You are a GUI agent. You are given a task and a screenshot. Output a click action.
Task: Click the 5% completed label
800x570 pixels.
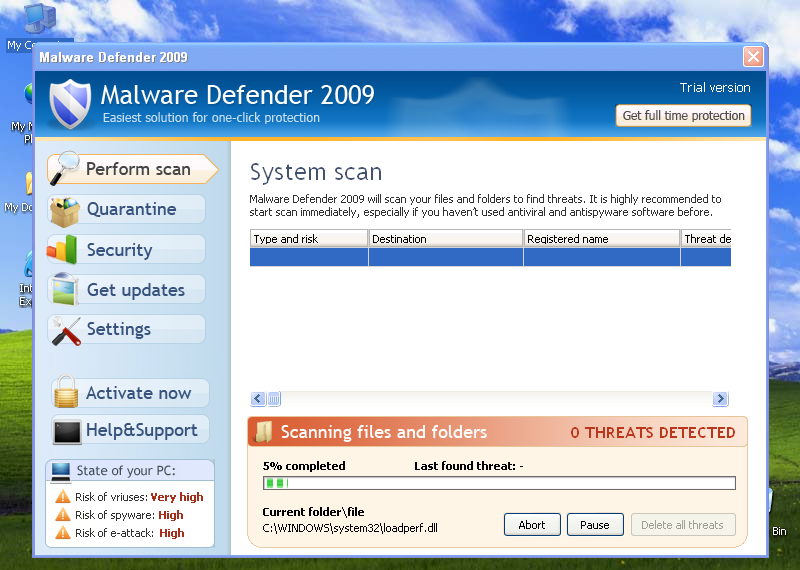click(304, 466)
